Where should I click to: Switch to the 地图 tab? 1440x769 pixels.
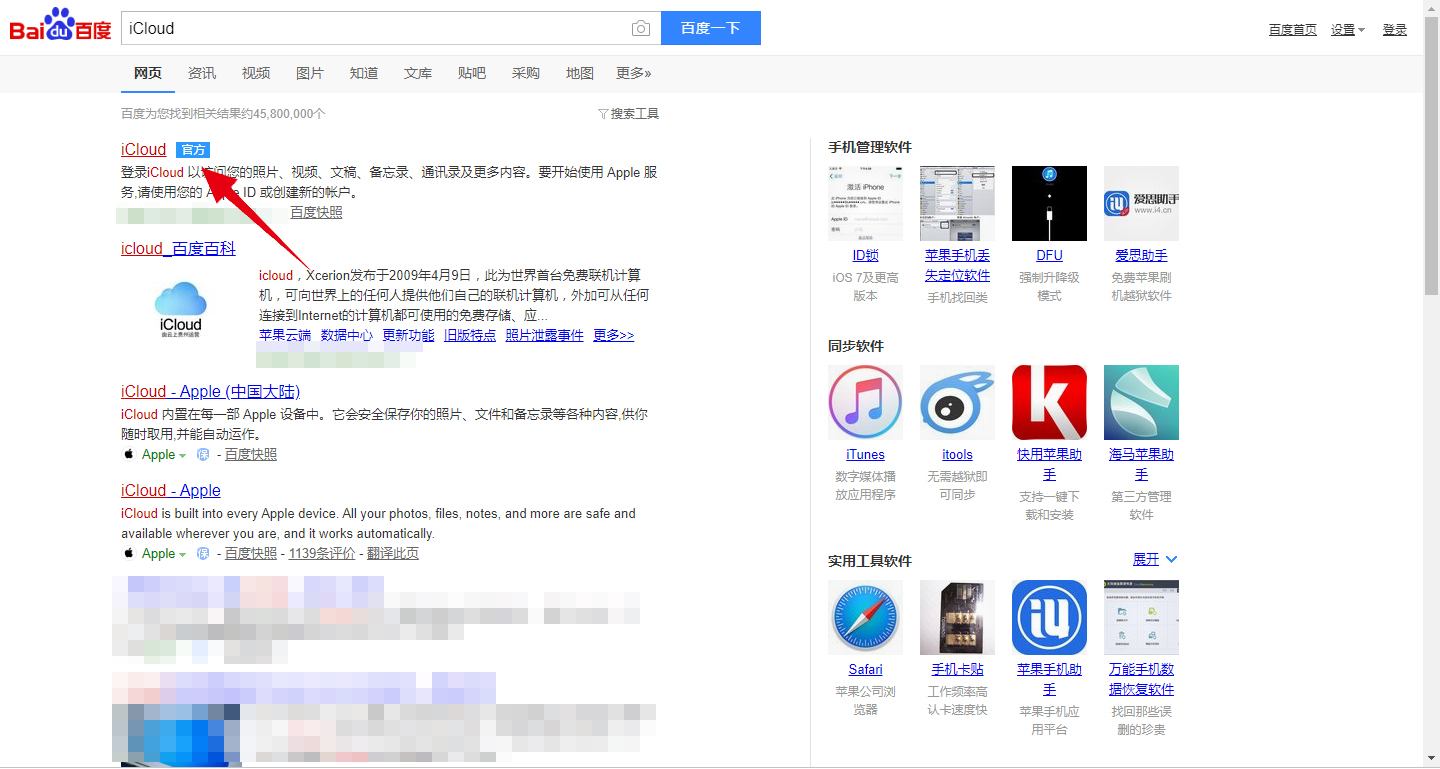click(580, 73)
